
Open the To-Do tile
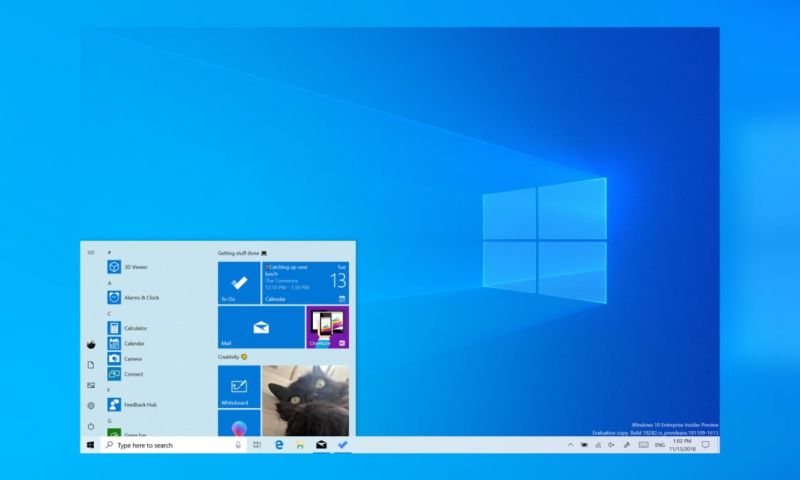(x=239, y=283)
